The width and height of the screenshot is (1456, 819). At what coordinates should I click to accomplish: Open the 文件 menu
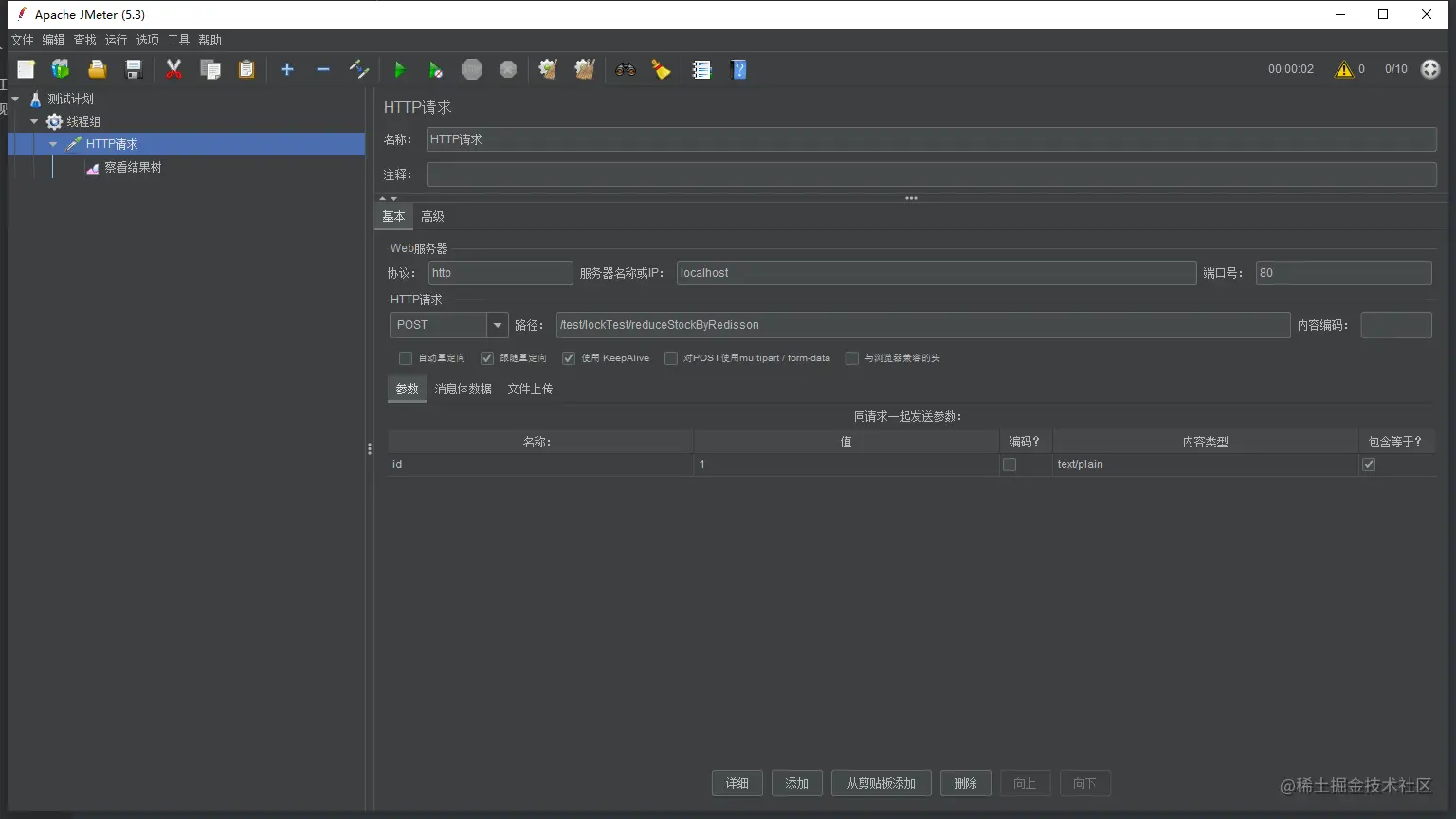click(x=22, y=40)
